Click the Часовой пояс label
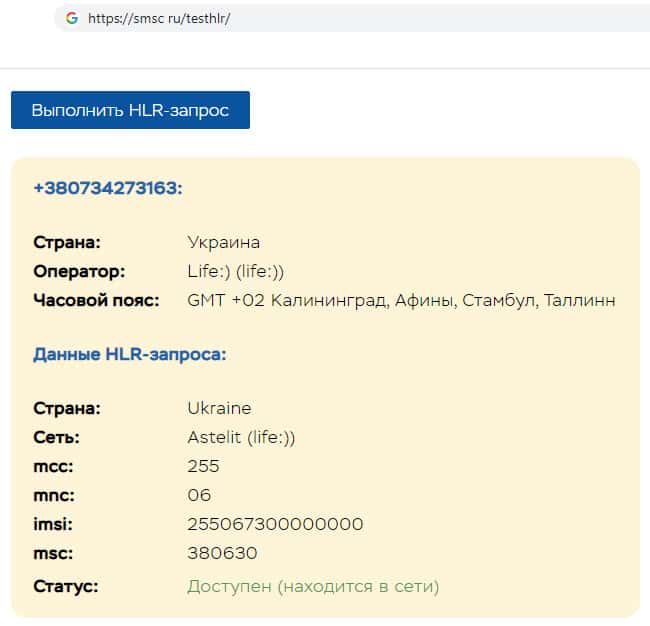This screenshot has height=626, width=650. coord(96,300)
